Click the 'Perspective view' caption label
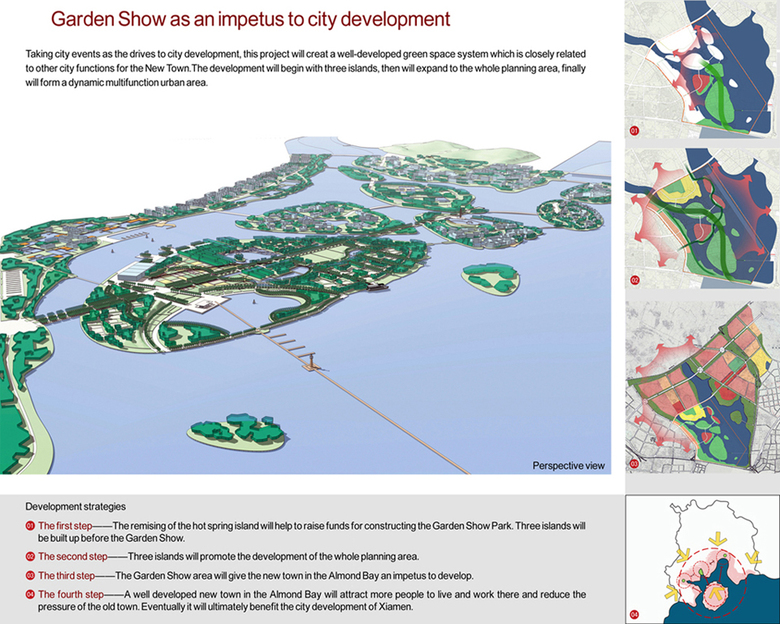Screen dimensions: 780x624 click(568, 466)
